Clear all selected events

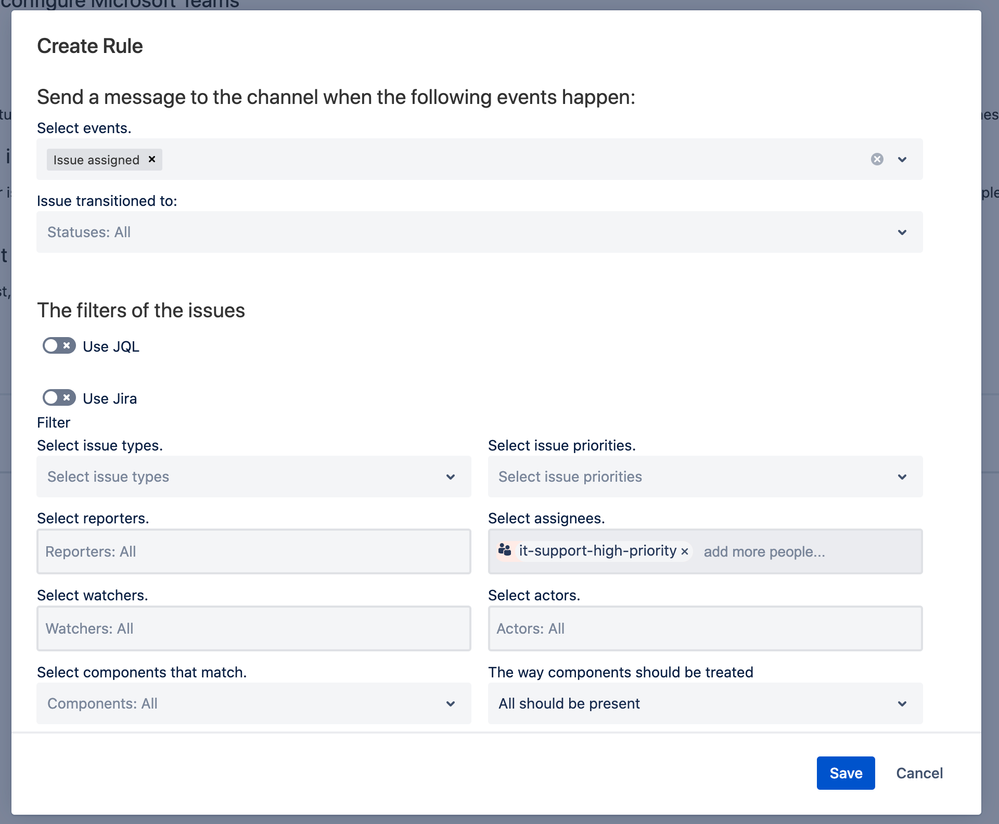tap(877, 159)
